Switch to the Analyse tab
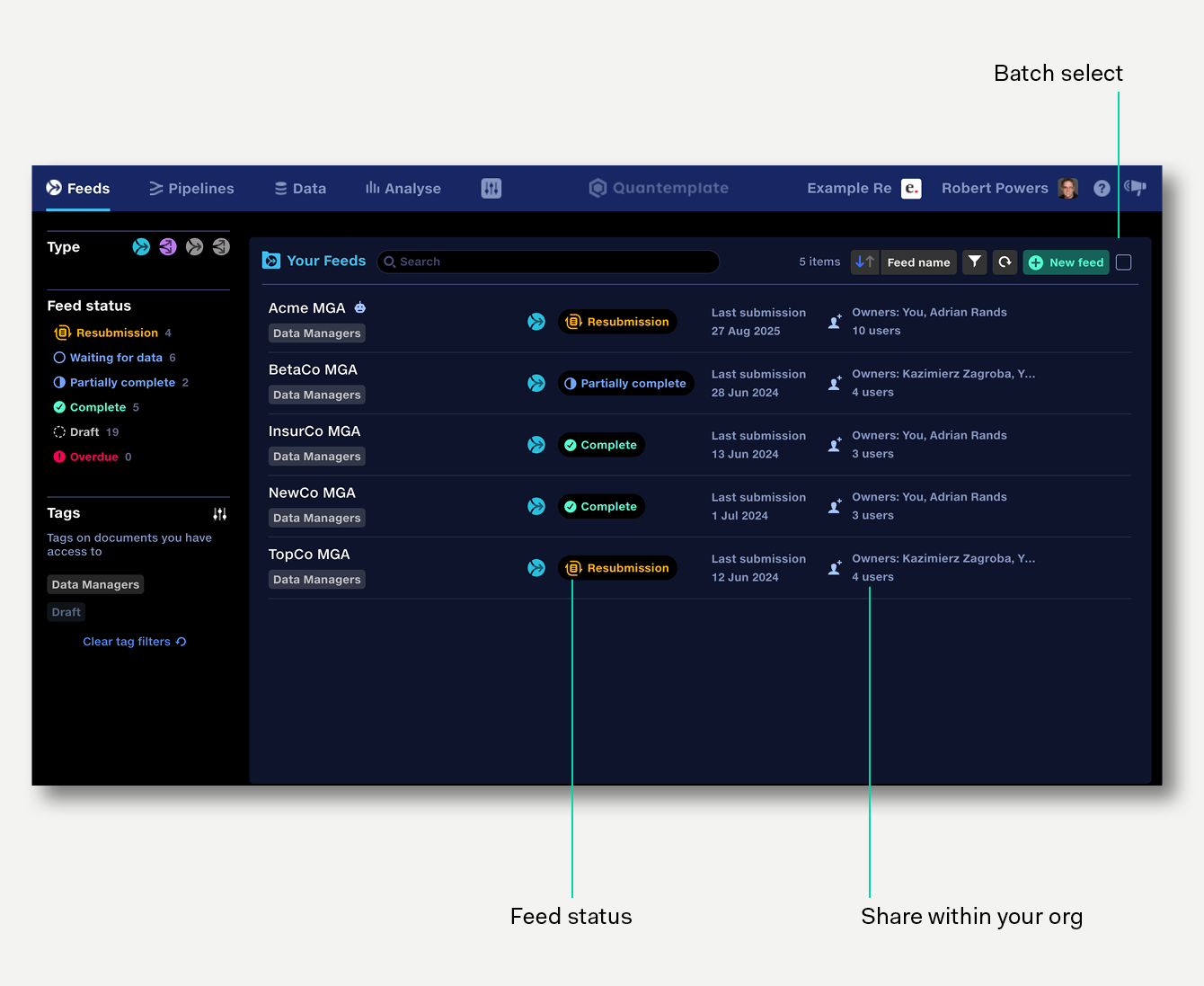Viewport: 1204px width, 986px height. point(403,189)
